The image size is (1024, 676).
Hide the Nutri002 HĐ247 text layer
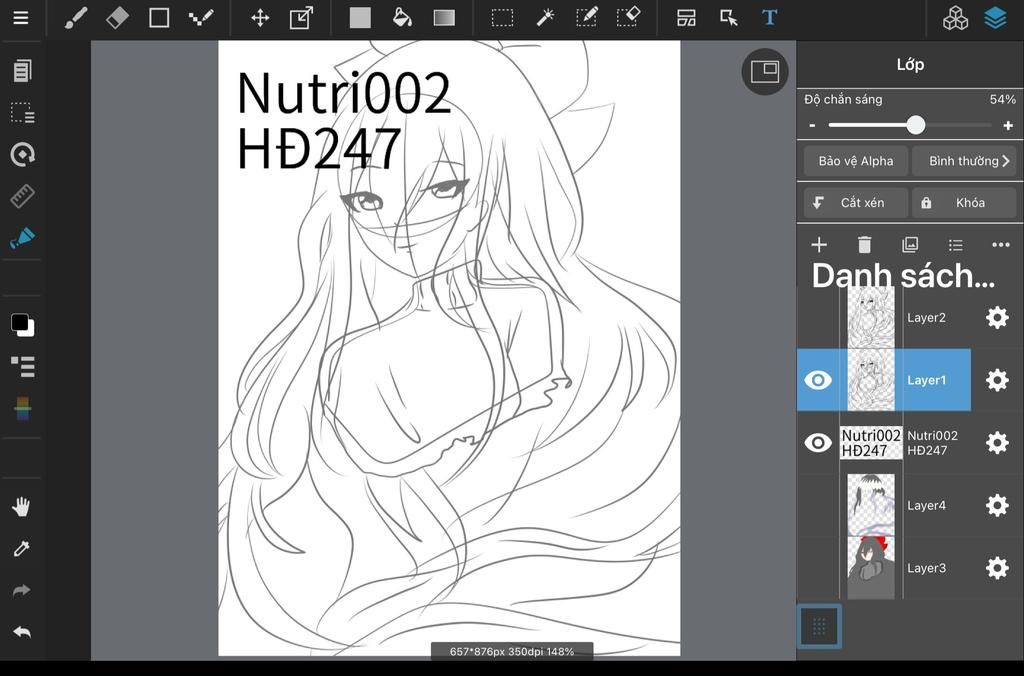(x=818, y=443)
